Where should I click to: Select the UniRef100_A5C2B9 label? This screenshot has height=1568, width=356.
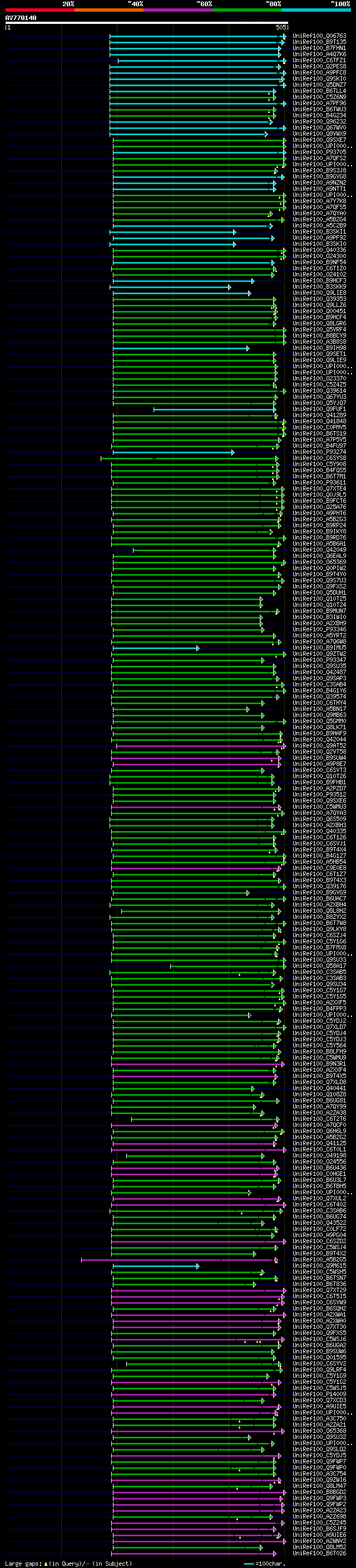coord(319,225)
